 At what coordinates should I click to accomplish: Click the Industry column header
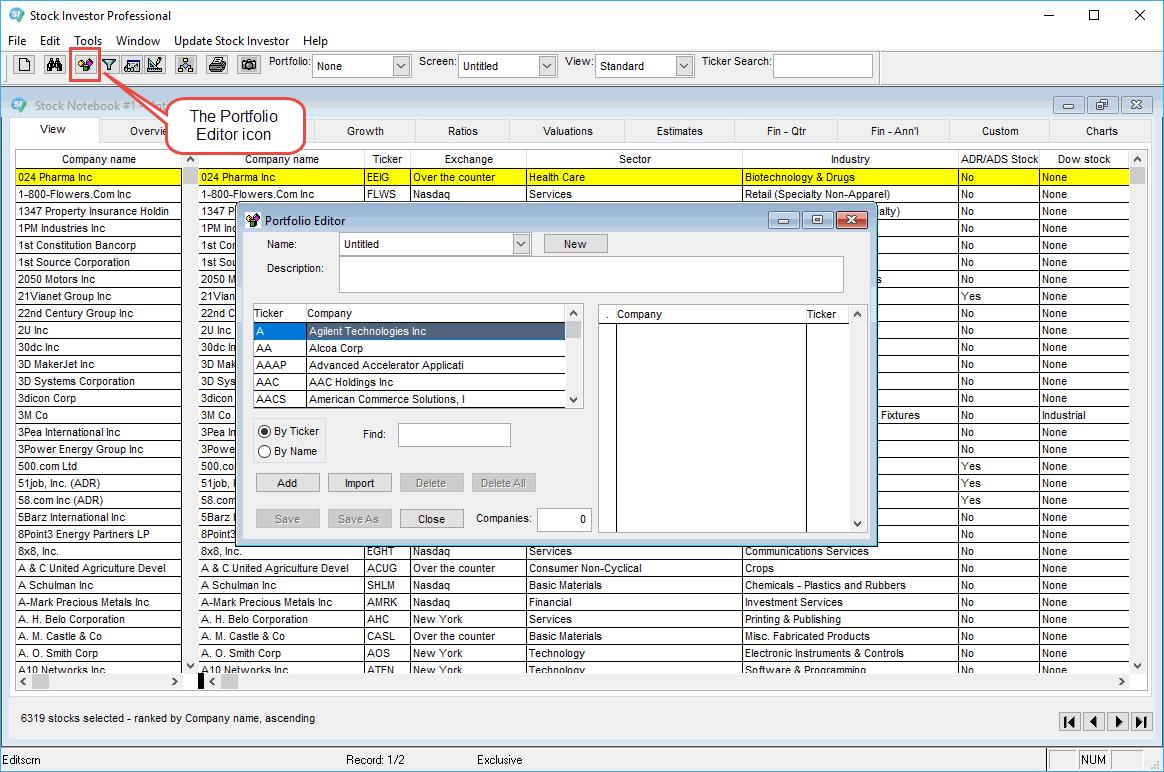click(x=850, y=159)
